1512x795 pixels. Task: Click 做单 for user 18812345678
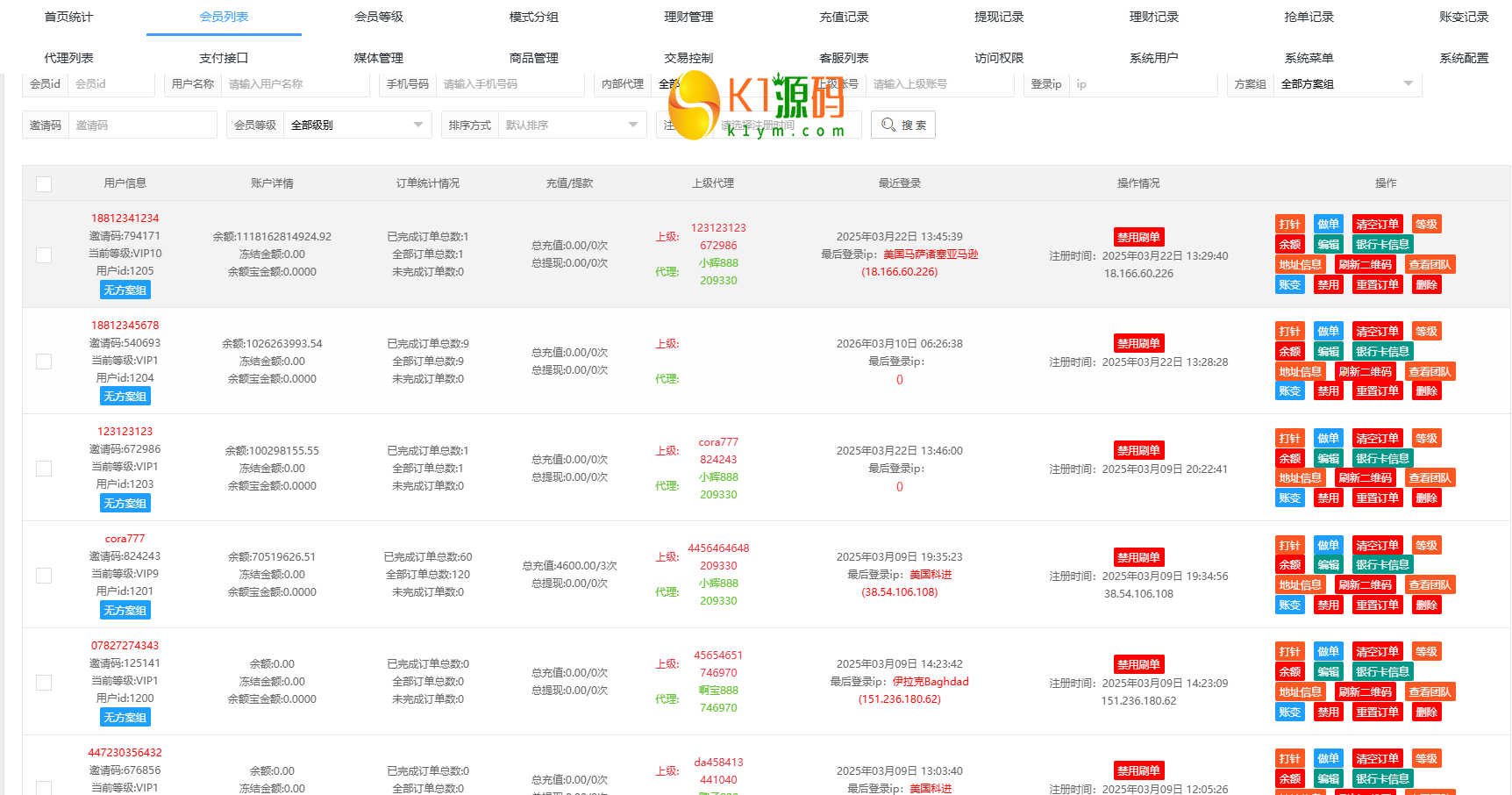pos(1328,332)
